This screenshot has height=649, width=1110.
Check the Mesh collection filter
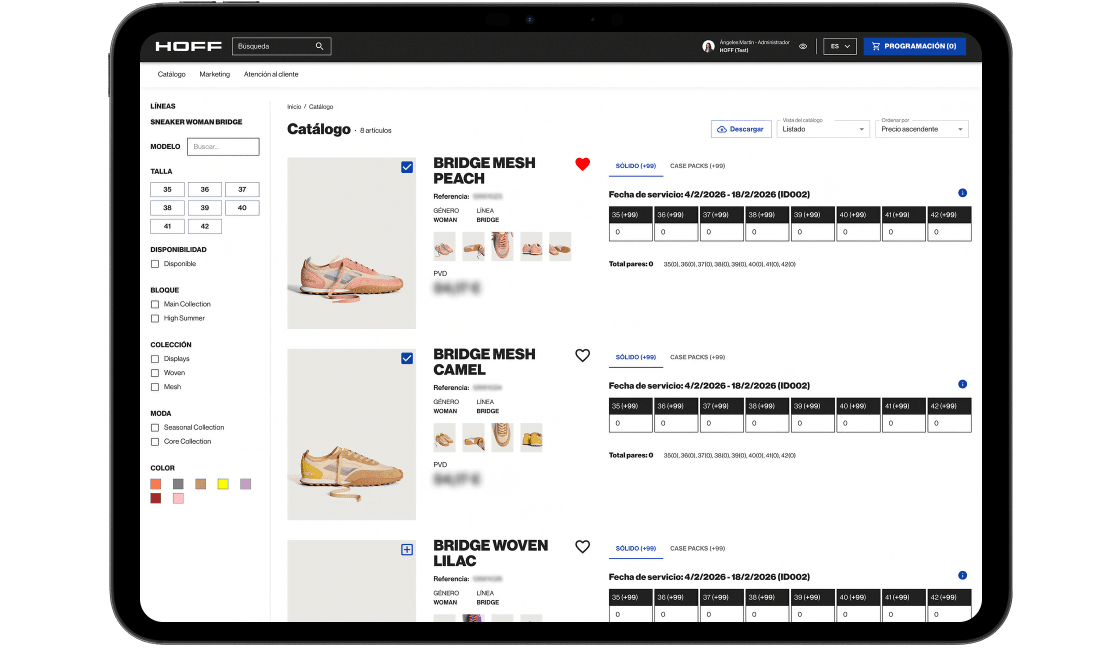pyautogui.click(x=155, y=387)
